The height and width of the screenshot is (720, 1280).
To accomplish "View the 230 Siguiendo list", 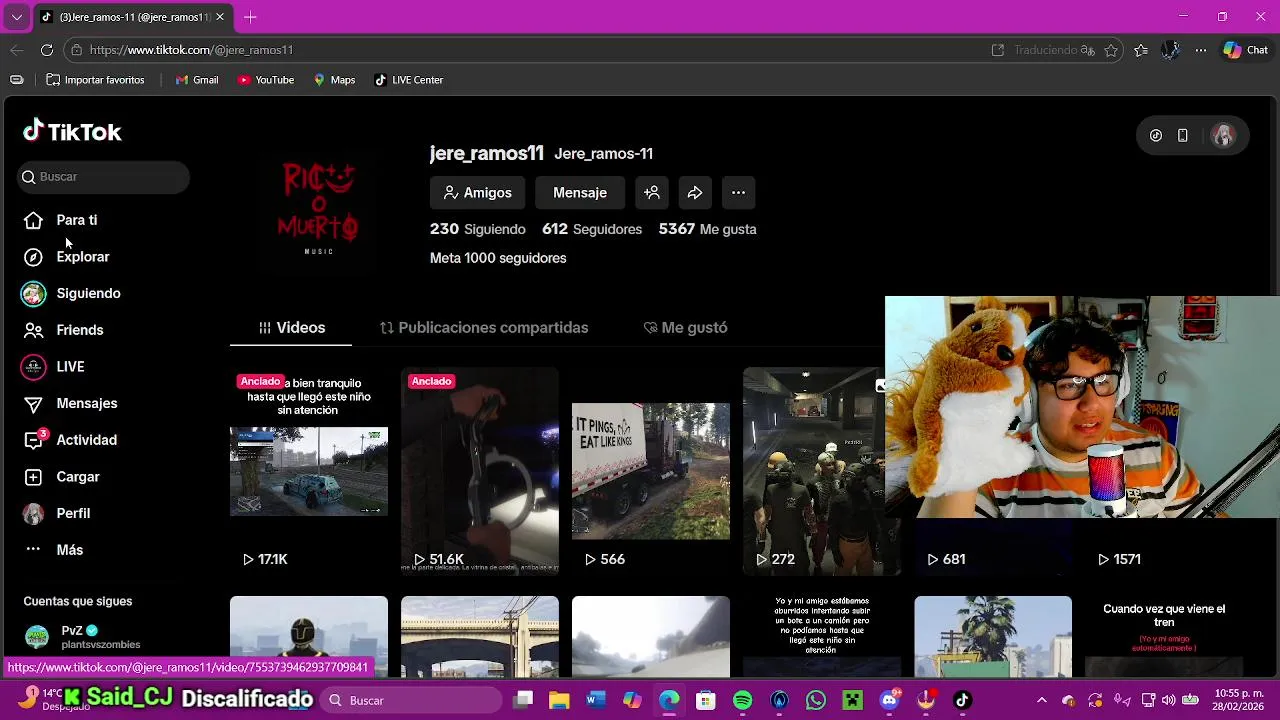I will (477, 229).
